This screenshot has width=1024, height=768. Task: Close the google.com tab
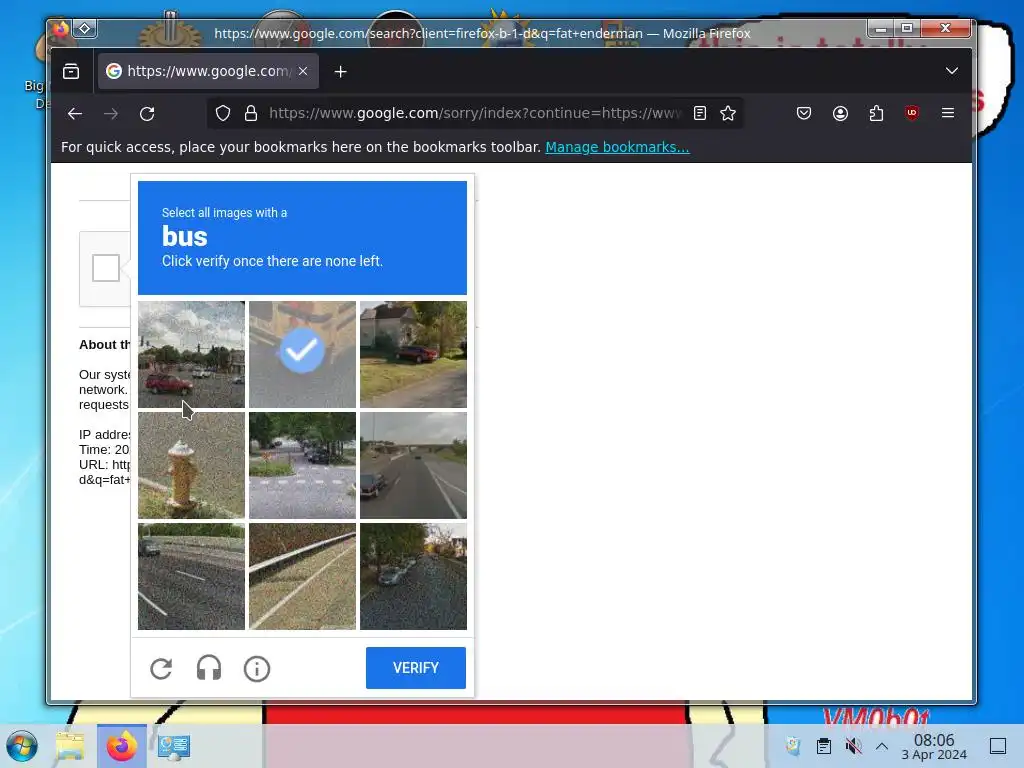[303, 71]
